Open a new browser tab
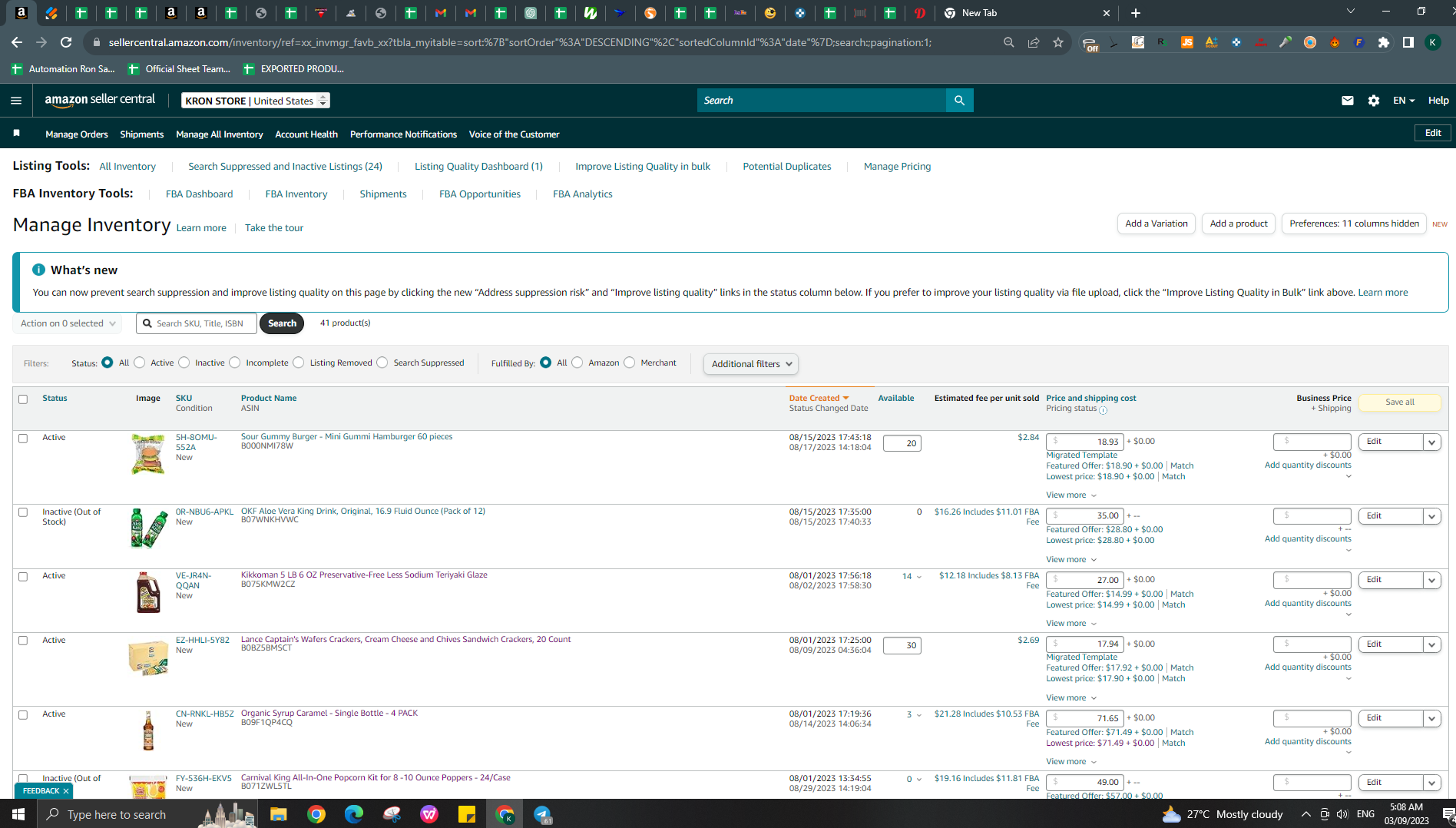Screen dimensions: 1456x828 [1136, 13]
